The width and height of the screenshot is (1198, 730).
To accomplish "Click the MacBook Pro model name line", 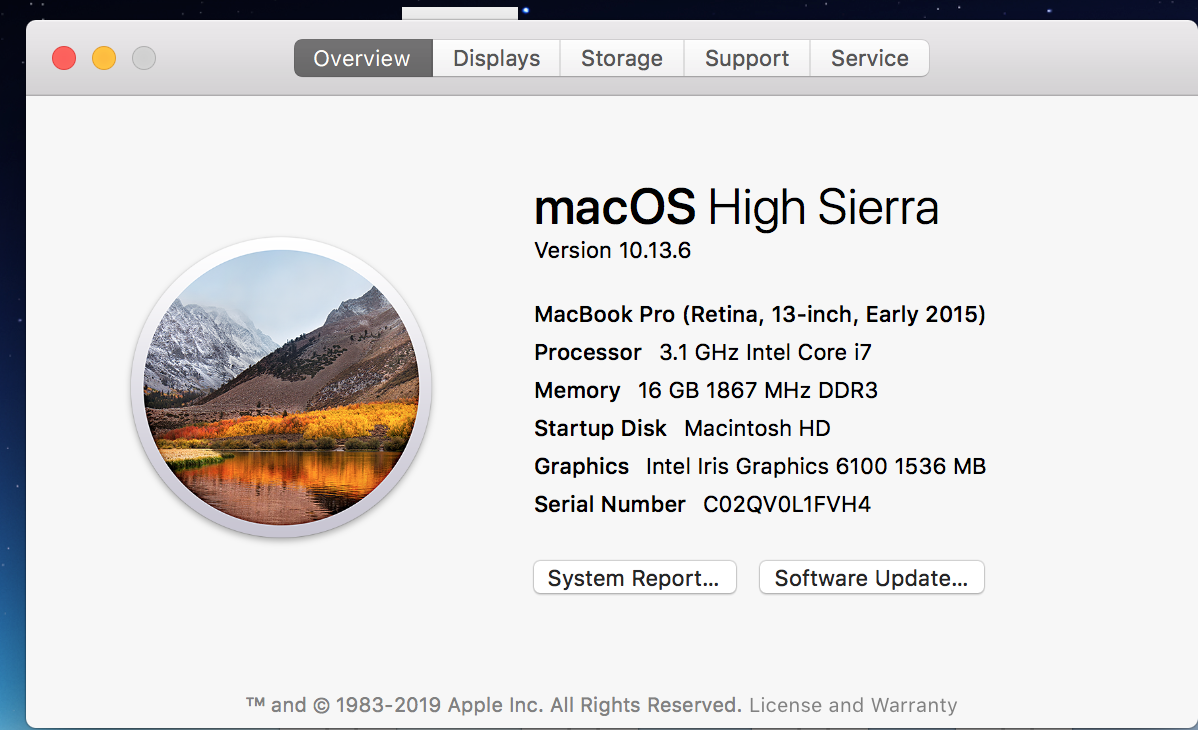I will tap(760, 314).
